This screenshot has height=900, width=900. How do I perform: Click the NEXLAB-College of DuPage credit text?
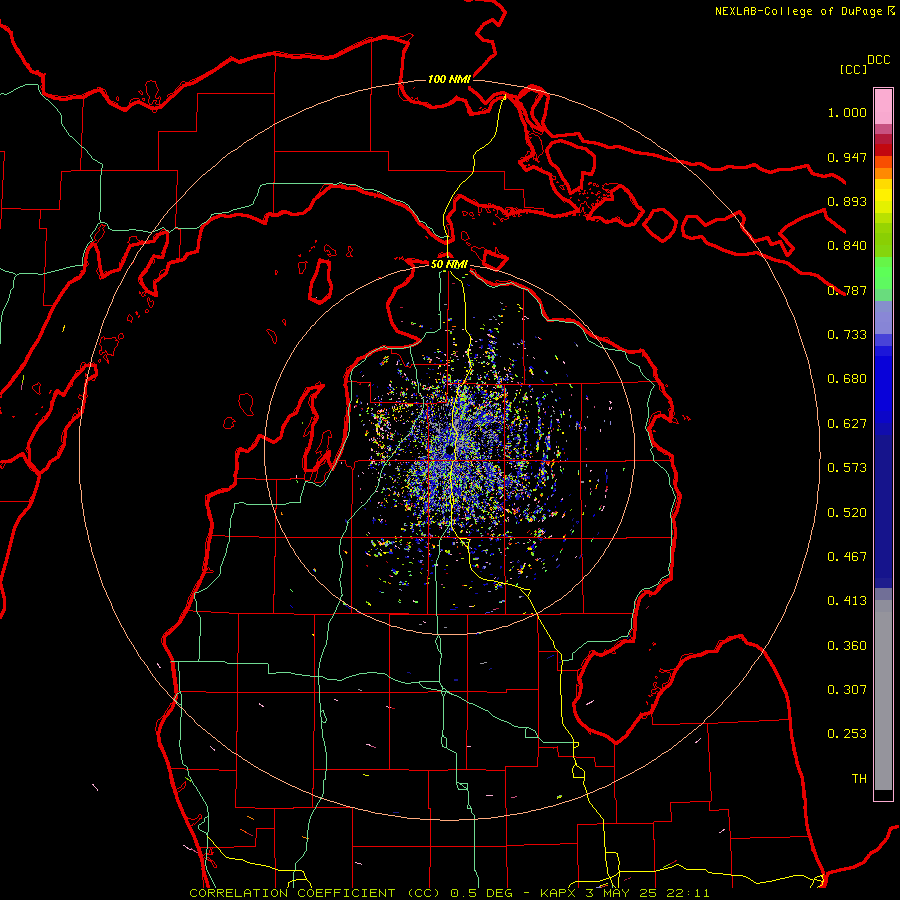coord(798,11)
